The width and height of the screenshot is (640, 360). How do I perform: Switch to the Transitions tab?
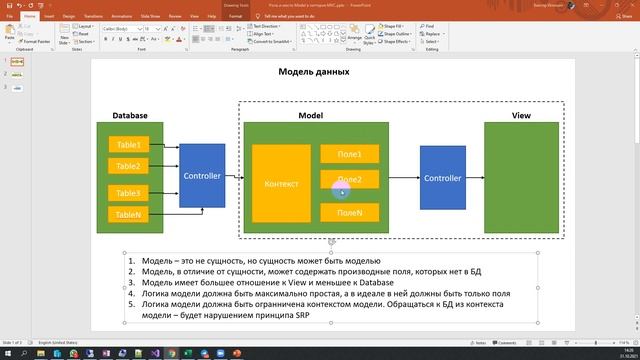(93, 16)
